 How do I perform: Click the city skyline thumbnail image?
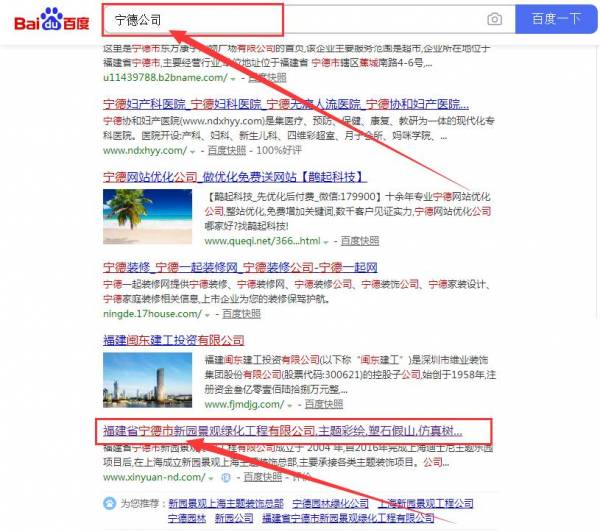[147, 380]
